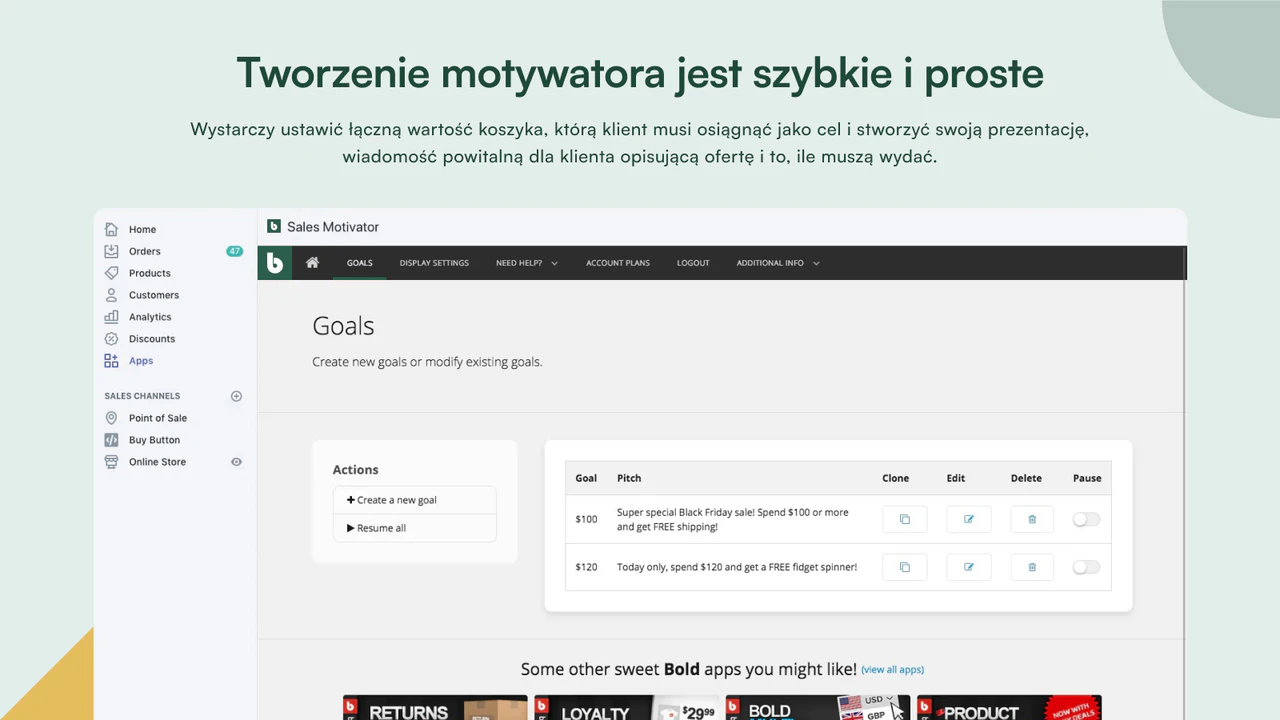Click the Buy Button code icon
Viewport: 1280px width, 720px height.
pyautogui.click(x=111, y=440)
